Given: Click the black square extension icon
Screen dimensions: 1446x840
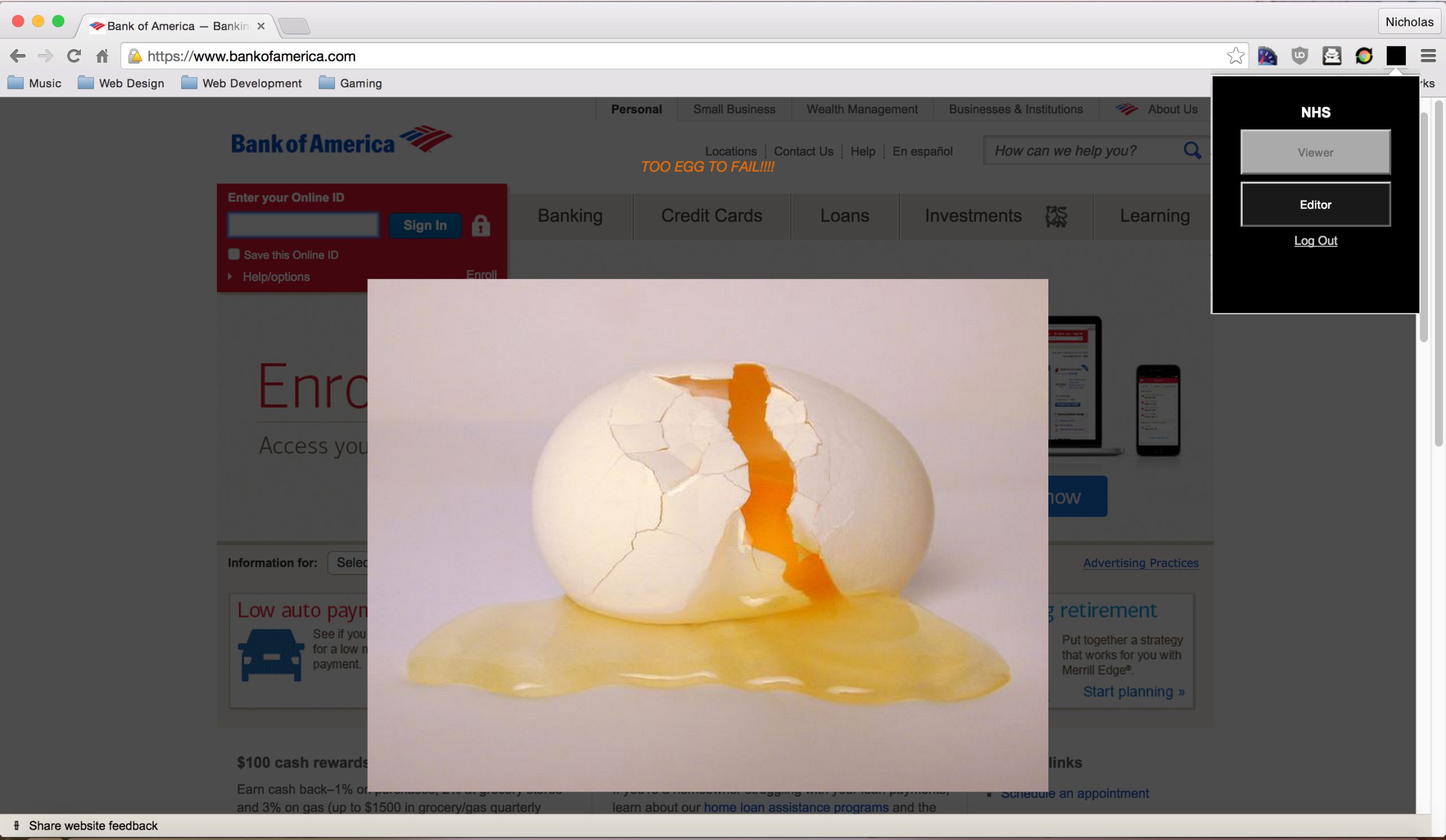Looking at the screenshot, I should pos(1396,56).
